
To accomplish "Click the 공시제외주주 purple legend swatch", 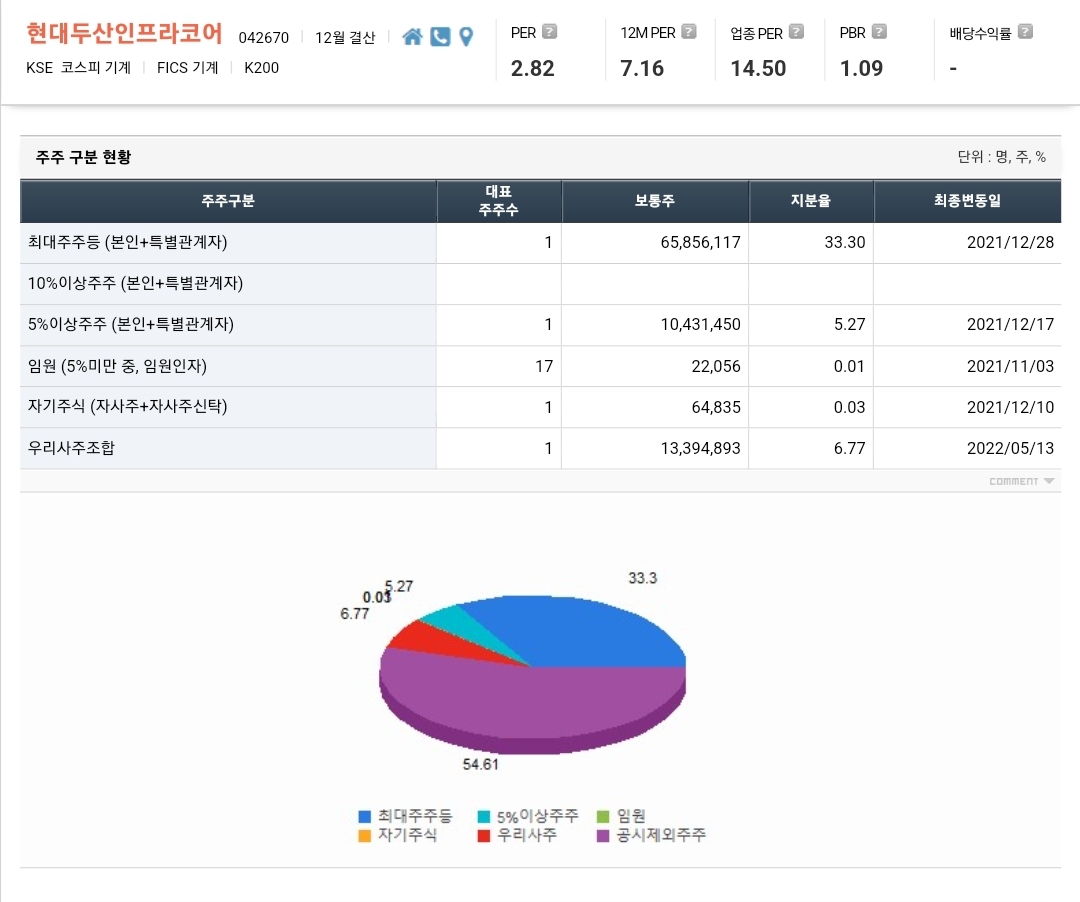I will [603, 836].
